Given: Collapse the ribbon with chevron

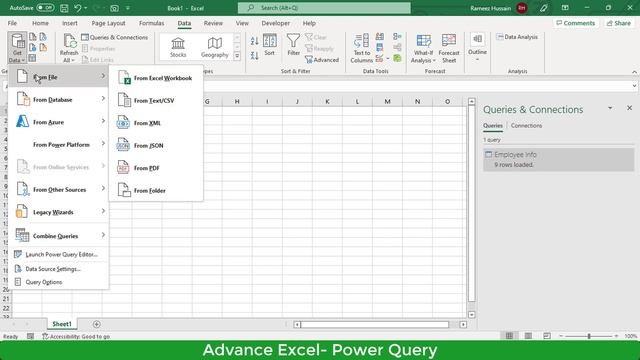Looking at the screenshot, I should pyautogui.click(x=634, y=72).
